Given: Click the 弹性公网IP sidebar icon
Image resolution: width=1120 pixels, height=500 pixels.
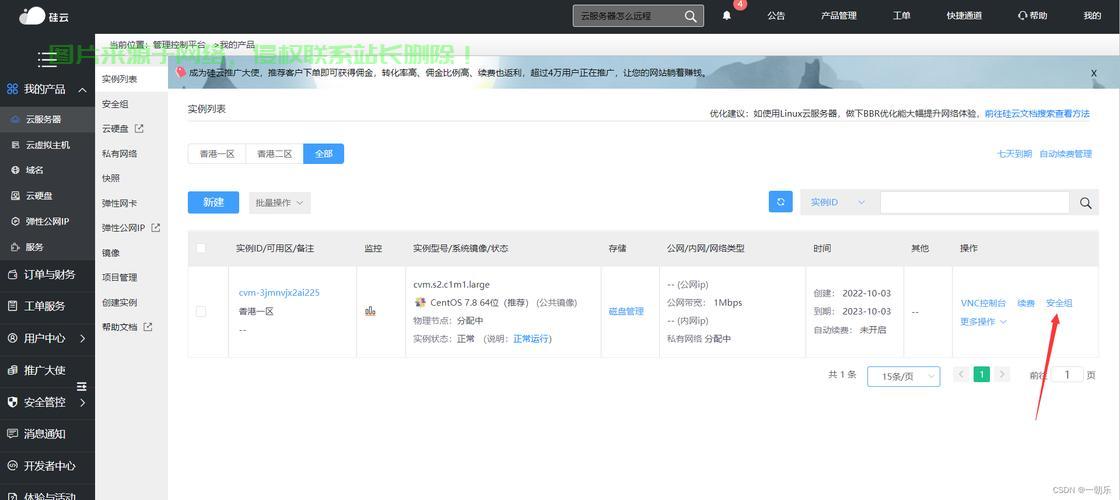Looking at the screenshot, I should point(16,221).
